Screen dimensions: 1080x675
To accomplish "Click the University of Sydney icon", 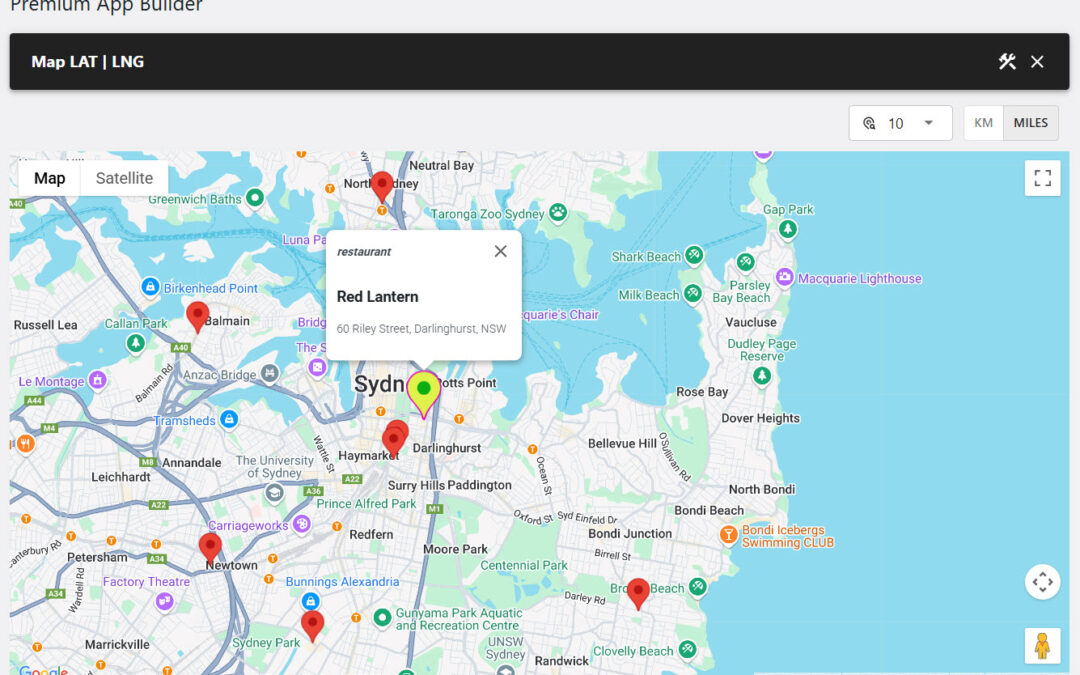I will [x=274, y=493].
